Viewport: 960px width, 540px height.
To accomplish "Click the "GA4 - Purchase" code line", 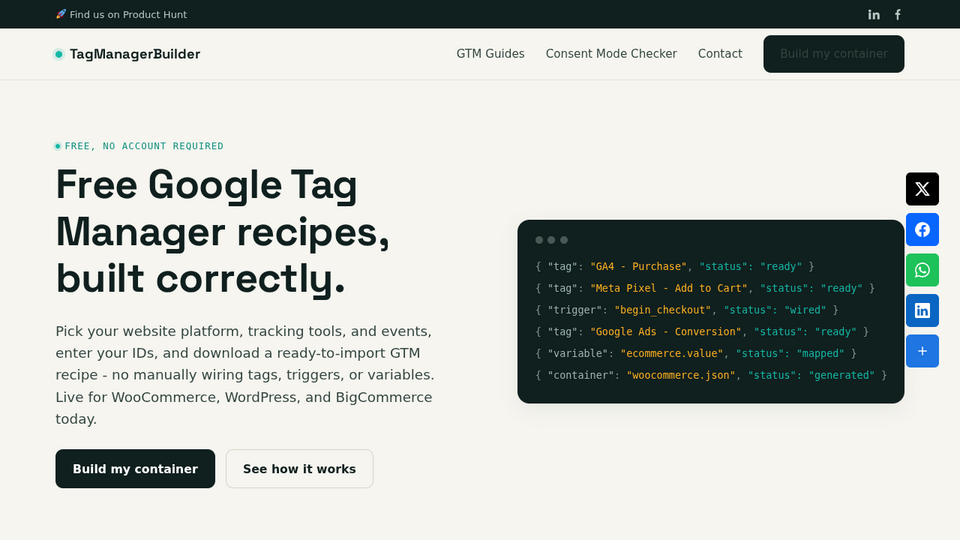I will (x=675, y=266).
